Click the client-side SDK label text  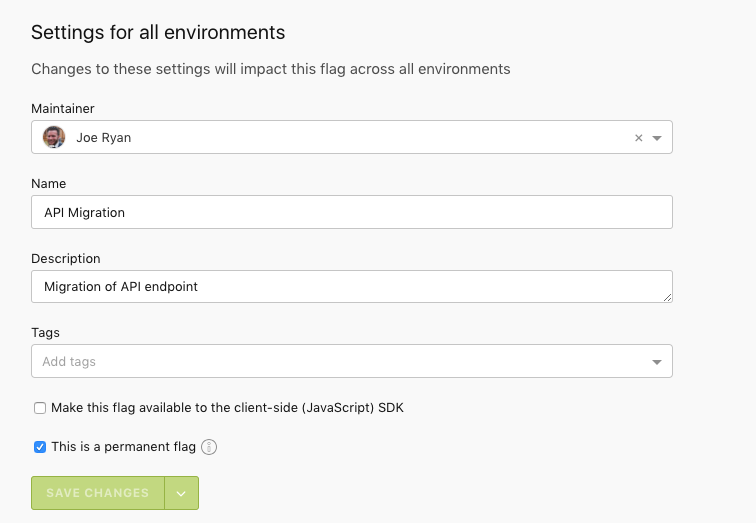(x=227, y=408)
